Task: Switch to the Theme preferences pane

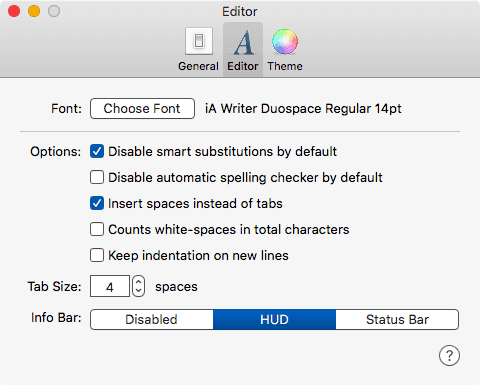Action: point(285,50)
